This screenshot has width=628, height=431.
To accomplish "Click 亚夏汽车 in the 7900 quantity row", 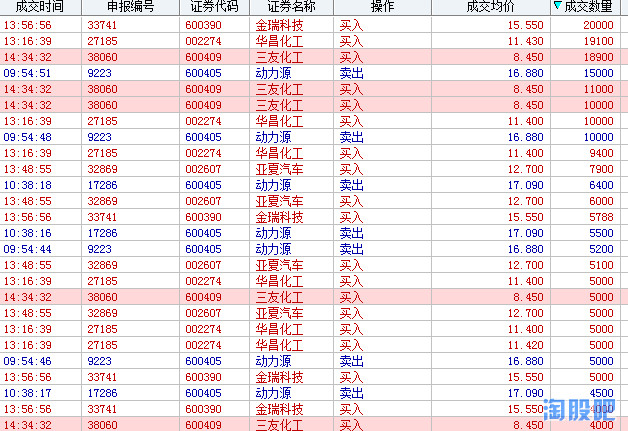I will coord(279,169).
